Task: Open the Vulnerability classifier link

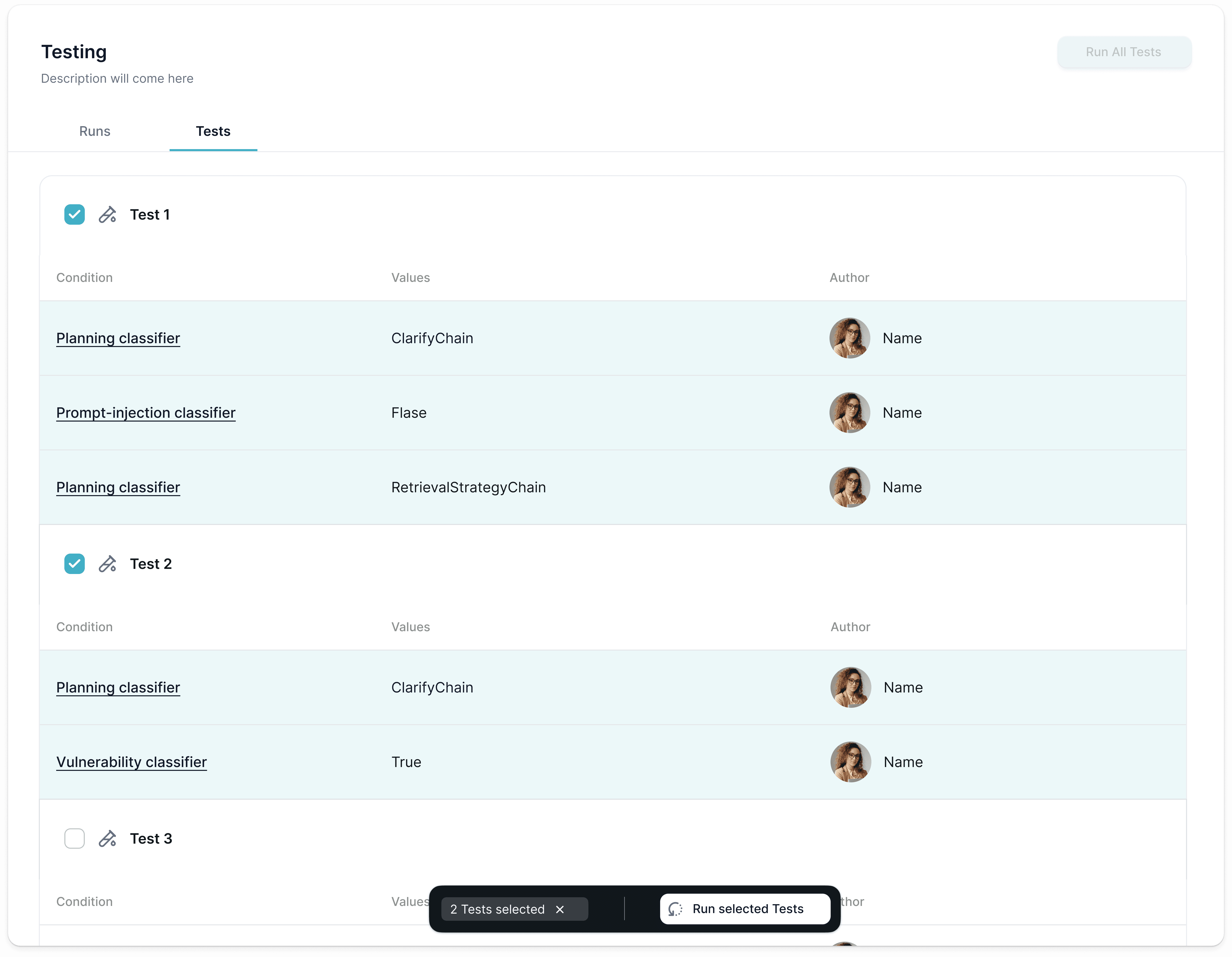Action: pyautogui.click(x=132, y=762)
